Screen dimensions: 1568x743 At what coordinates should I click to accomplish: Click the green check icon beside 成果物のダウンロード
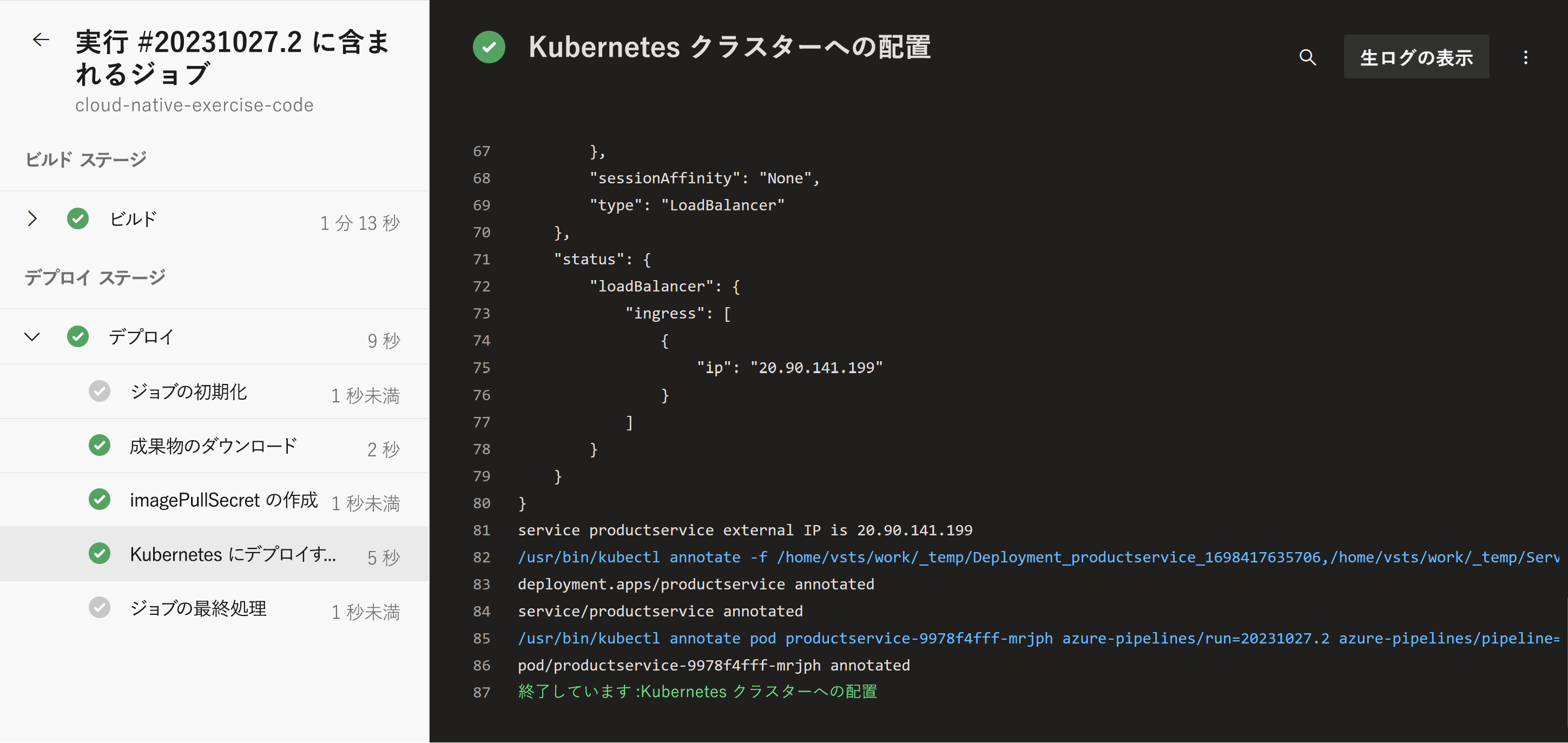click(99, 446)
